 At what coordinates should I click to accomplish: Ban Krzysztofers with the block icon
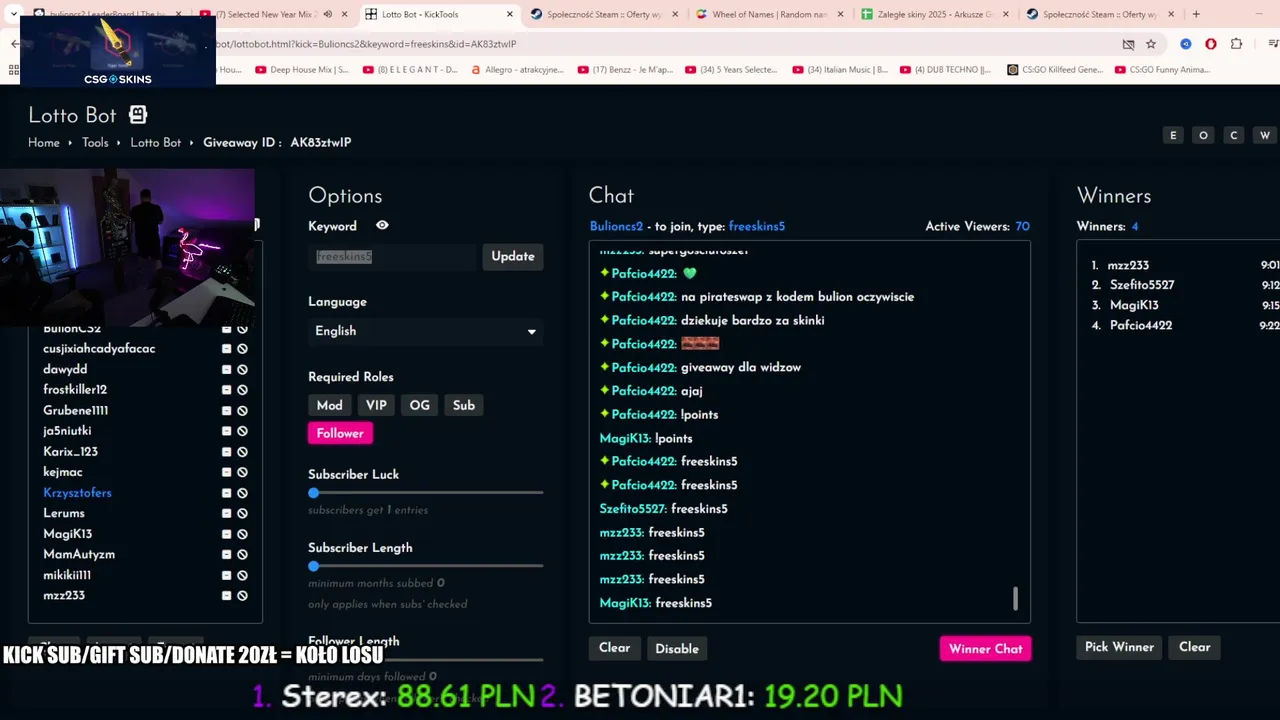click(x=242, y=493)
